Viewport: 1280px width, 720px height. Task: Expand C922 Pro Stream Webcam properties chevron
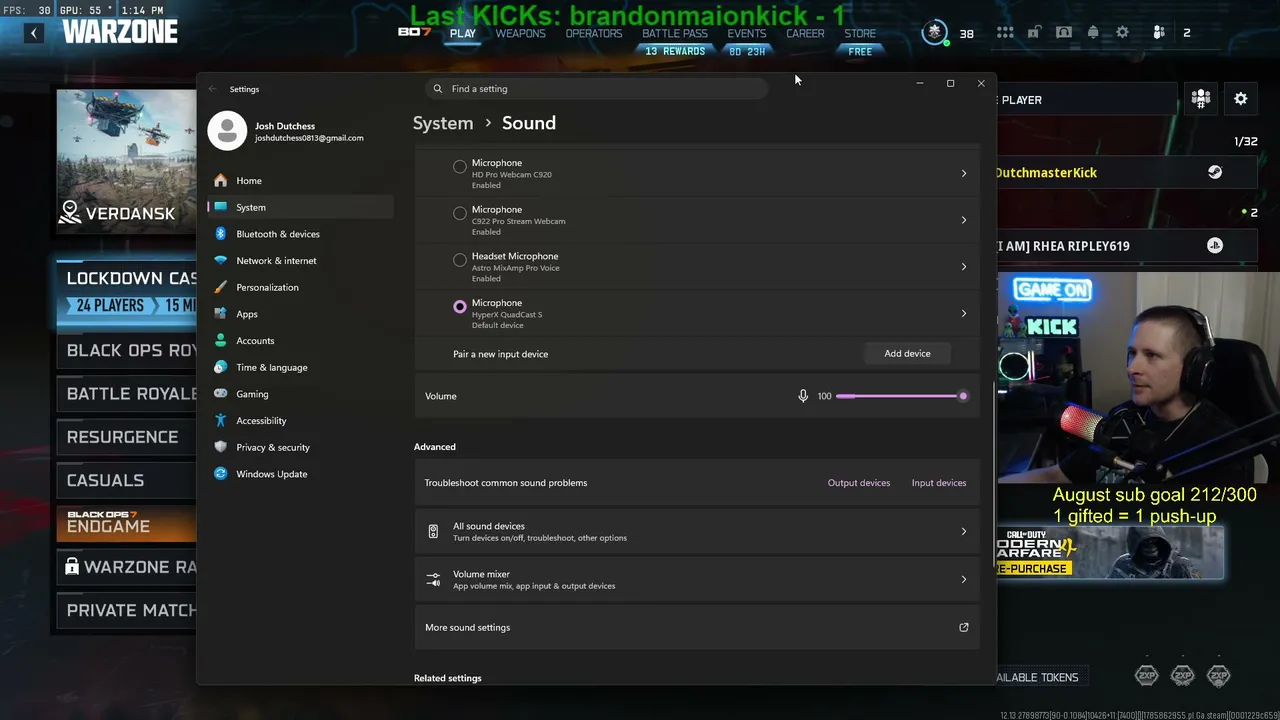click(964, 220)
